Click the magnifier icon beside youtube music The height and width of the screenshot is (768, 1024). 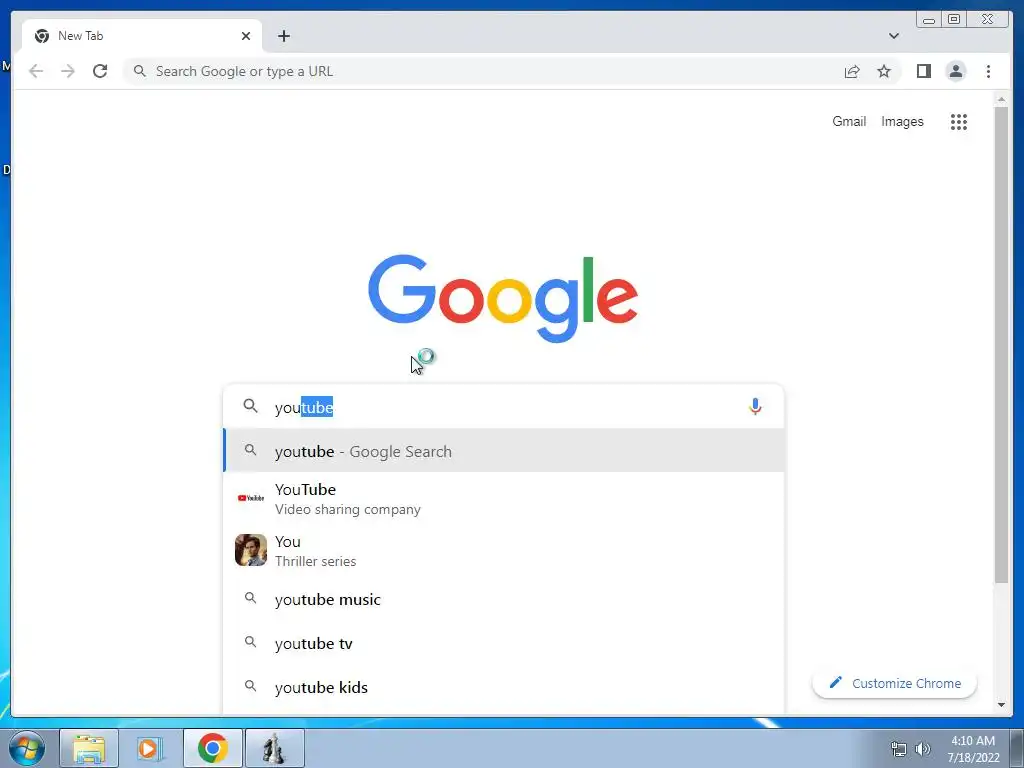(250, 598)
